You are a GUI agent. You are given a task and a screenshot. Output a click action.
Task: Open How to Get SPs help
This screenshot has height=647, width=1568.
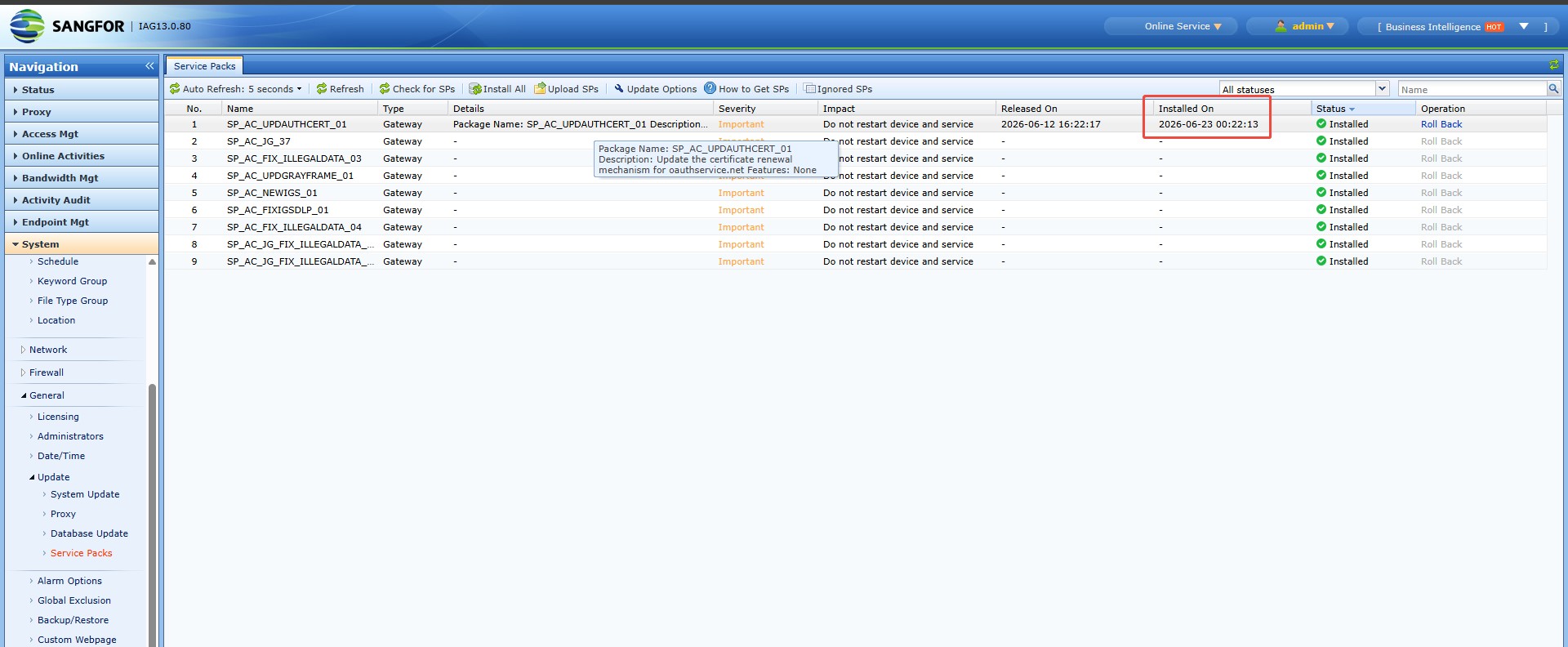(746, 89)
